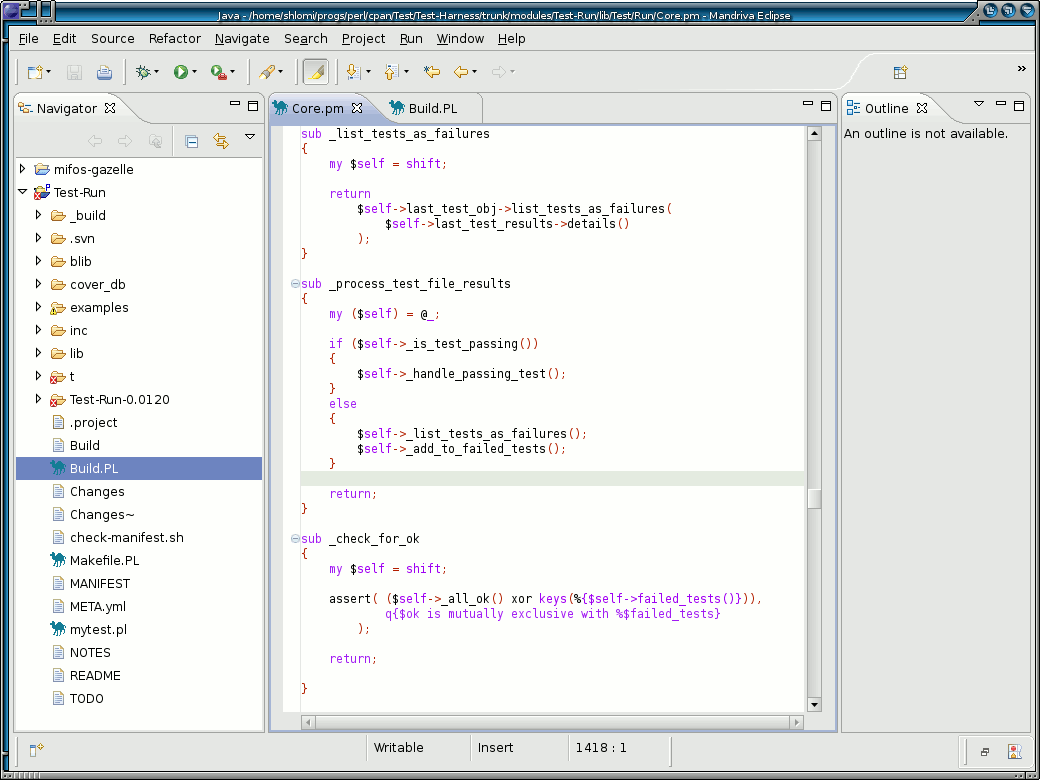
Task: Enable Link with Editor in Navigator
Action: [x=219, y=140]
